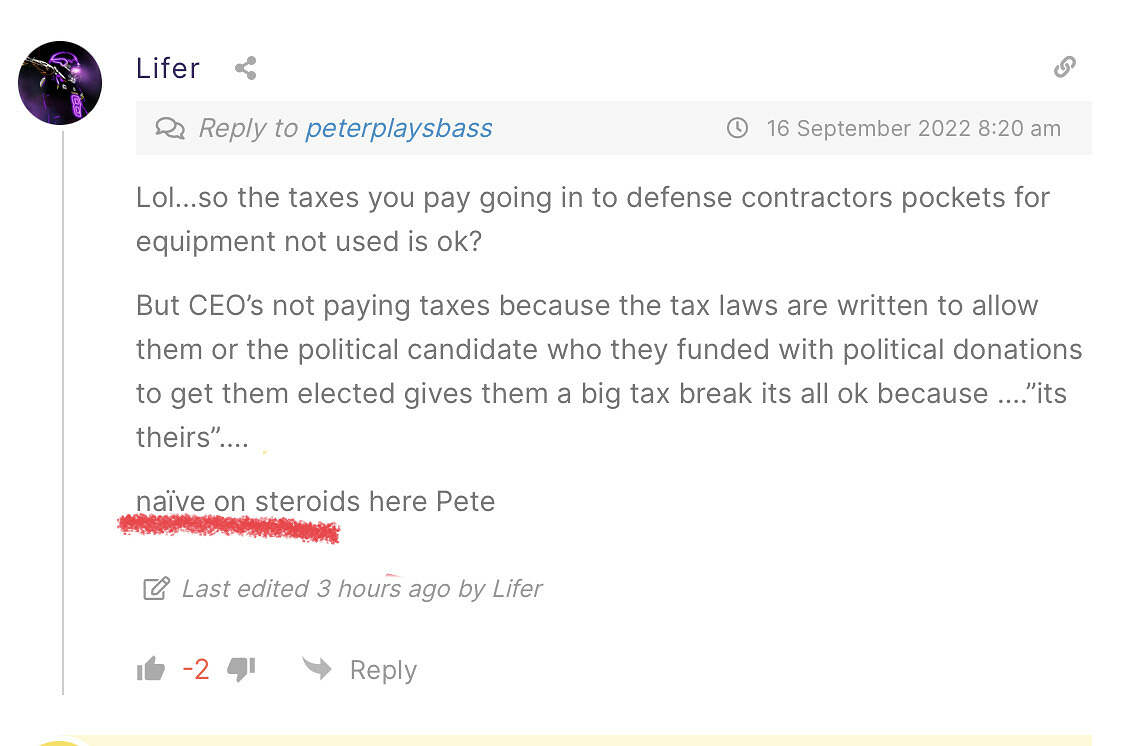Click the clock icon near the date
1135x746 pixels.
tap(737, 128)
